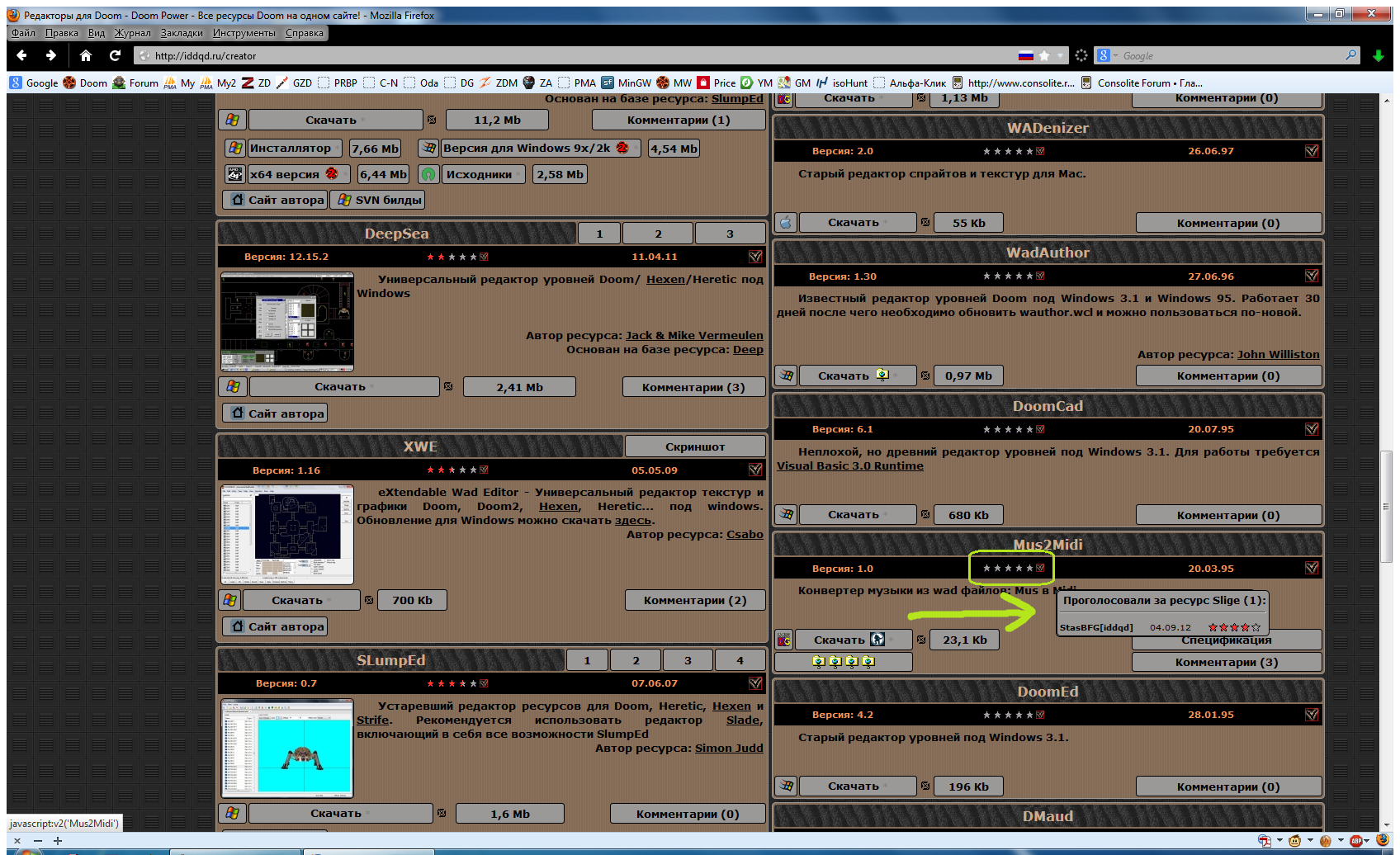1400x855 pixels.
Task: Open the Инструменты menu
Action: 244,33
